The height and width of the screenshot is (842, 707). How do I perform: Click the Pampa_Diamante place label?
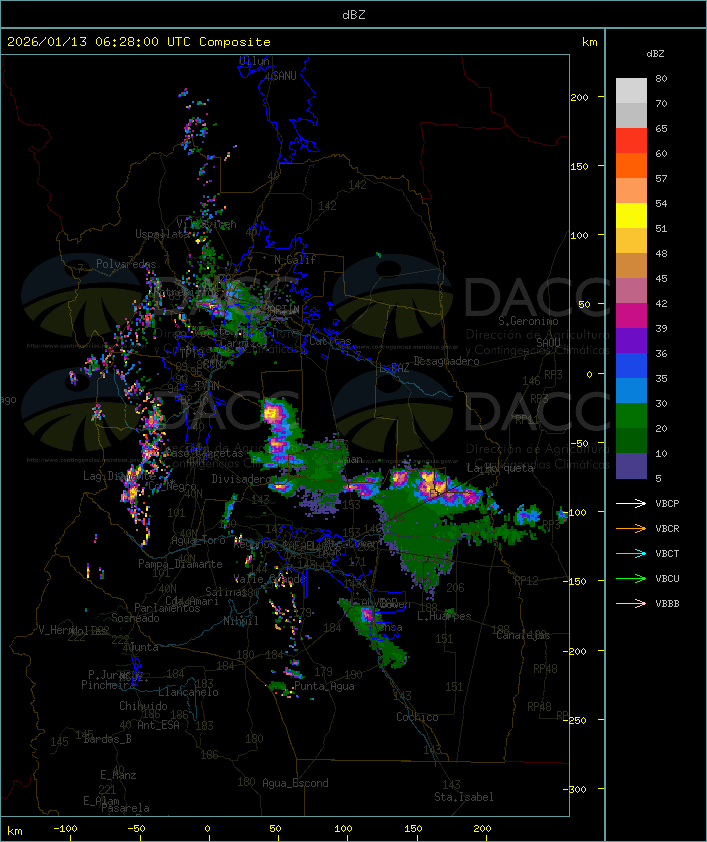180,564
